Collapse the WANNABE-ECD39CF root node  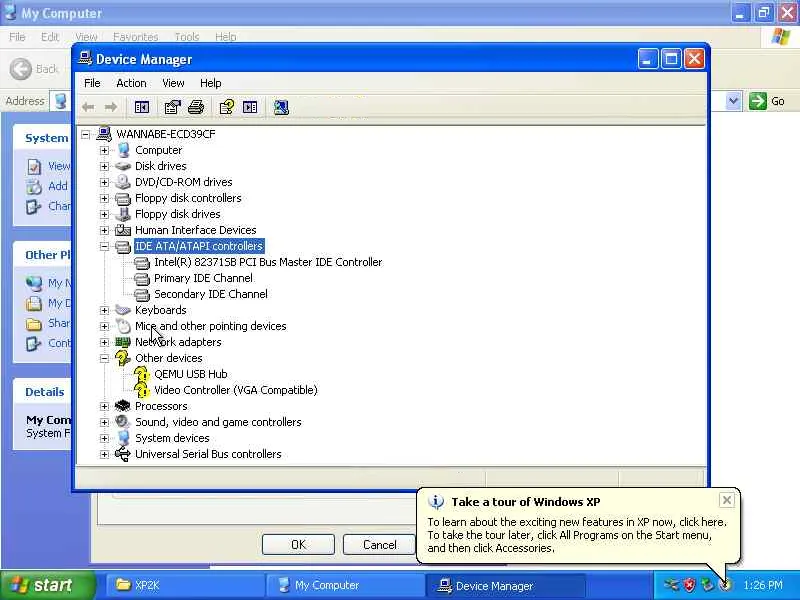pos(85,134)
